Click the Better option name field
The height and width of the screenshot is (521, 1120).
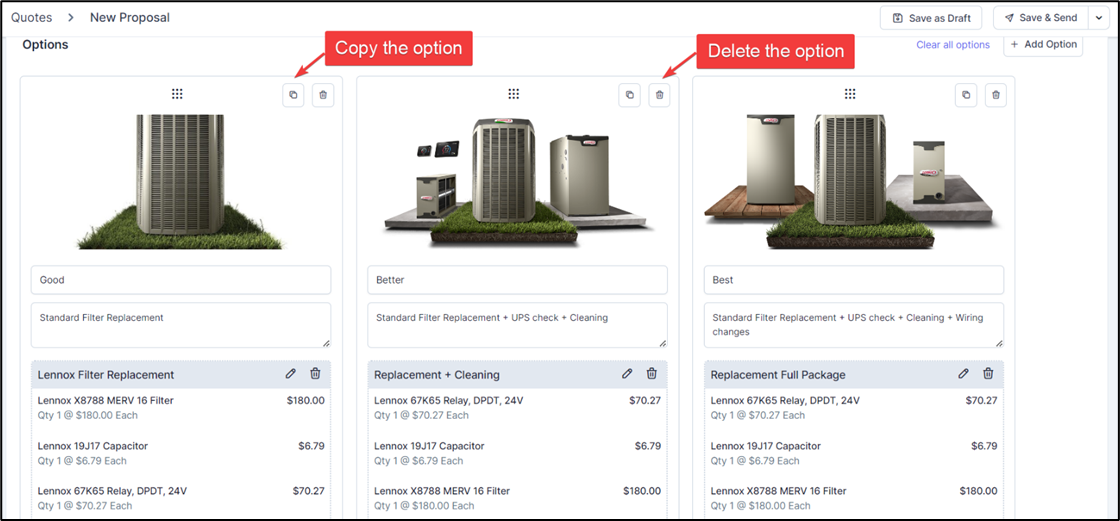[x=517, y=280]
